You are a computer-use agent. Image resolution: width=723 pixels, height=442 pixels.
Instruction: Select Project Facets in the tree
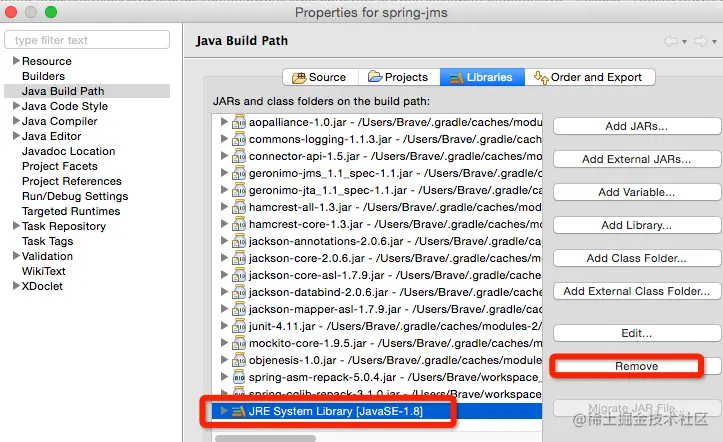60,166
